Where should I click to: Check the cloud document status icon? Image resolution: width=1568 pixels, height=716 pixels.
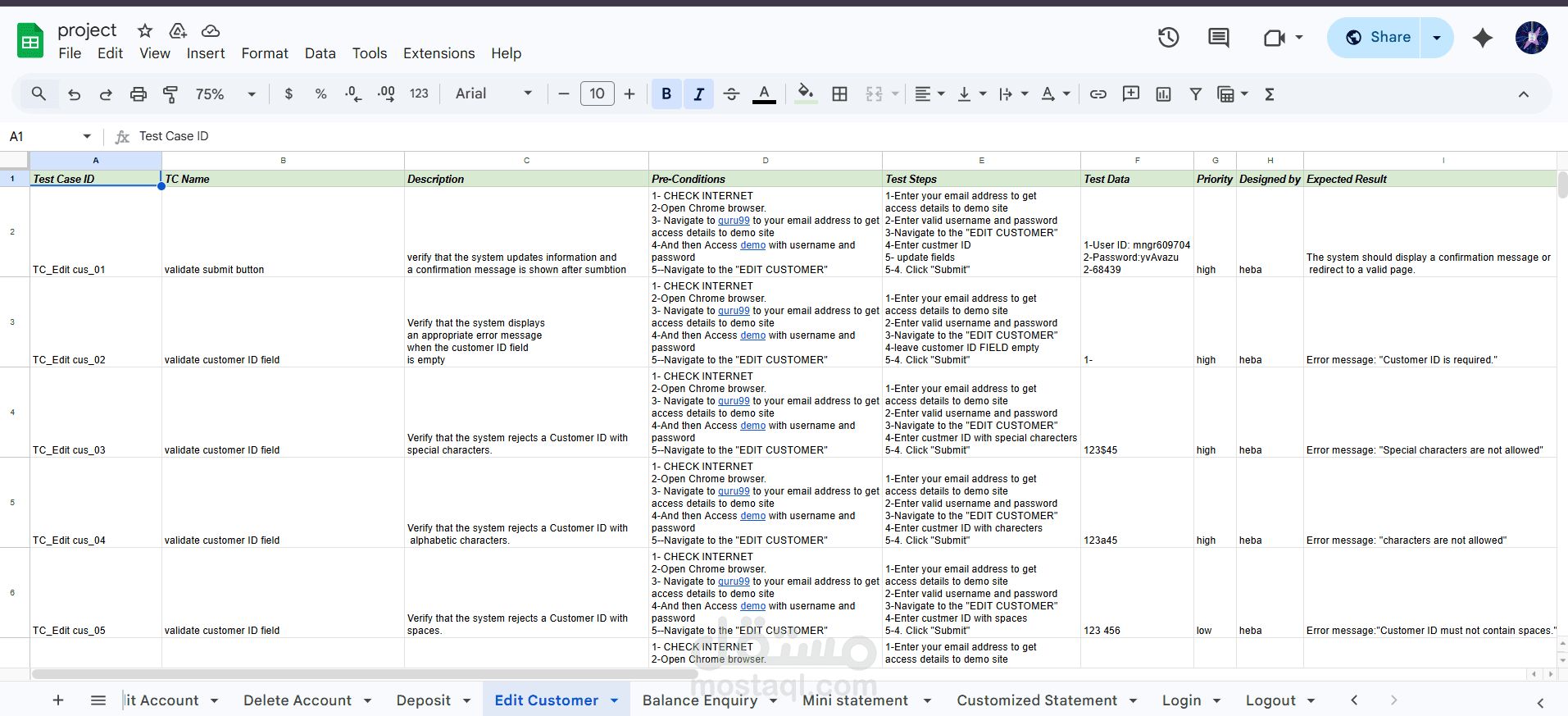click(211, 31)
